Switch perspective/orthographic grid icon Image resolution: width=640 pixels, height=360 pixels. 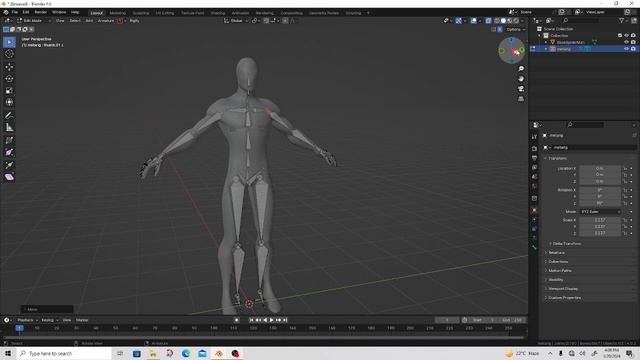pos(521,99)
